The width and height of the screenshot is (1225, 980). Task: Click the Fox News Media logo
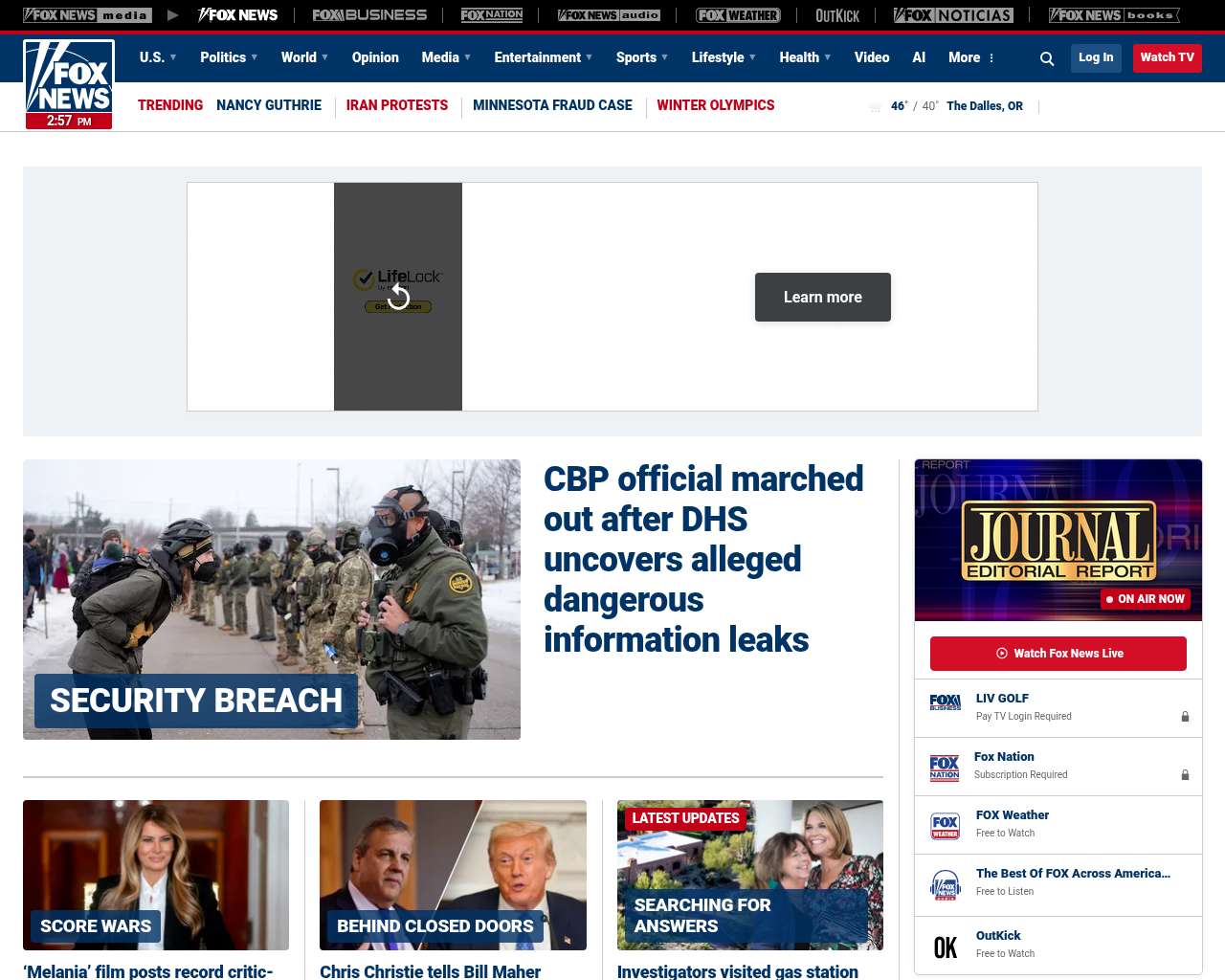(87, 15)
